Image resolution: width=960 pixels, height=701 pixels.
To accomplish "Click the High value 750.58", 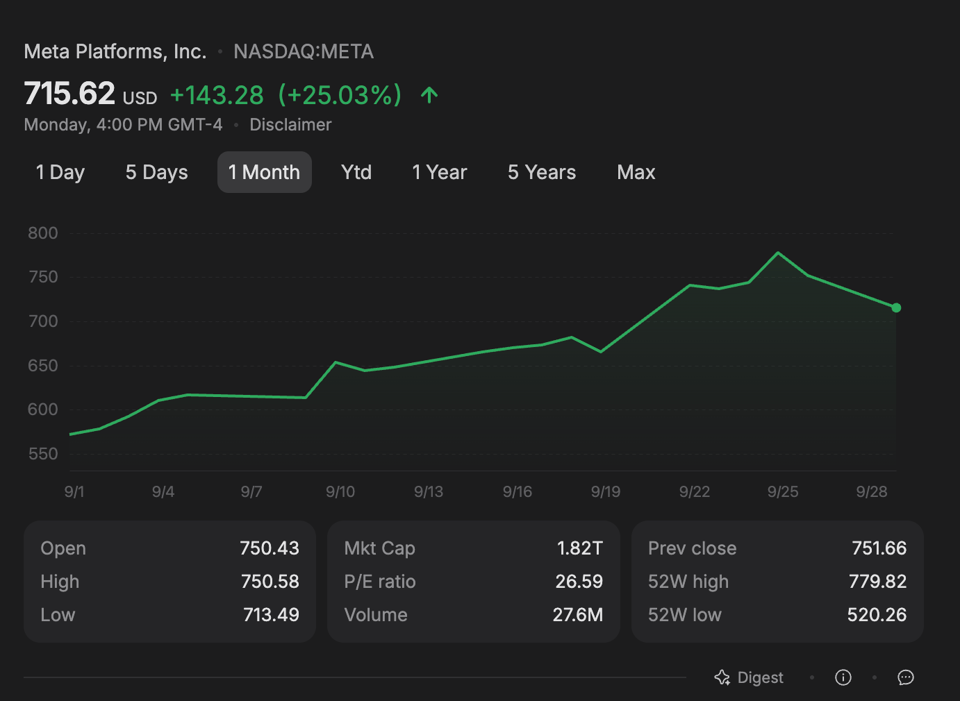I will 270,581.
